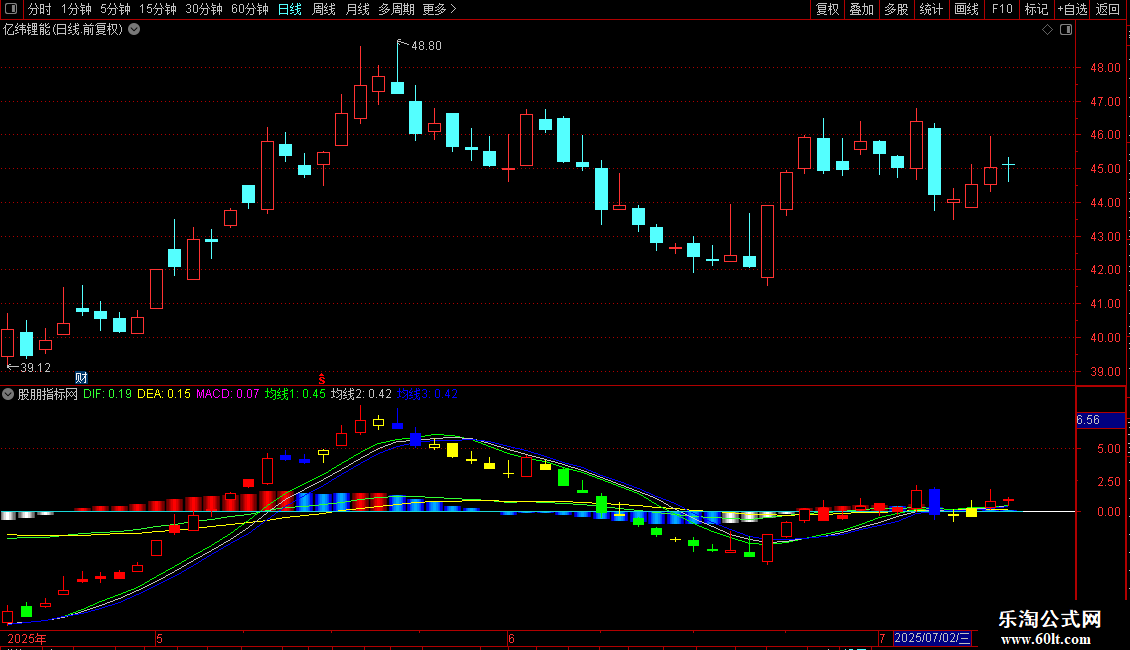Expand dropdown beside 亿纬锂能 title
Image resolution: width=1130 pixels, height=650 pixels.
point(134,29)
